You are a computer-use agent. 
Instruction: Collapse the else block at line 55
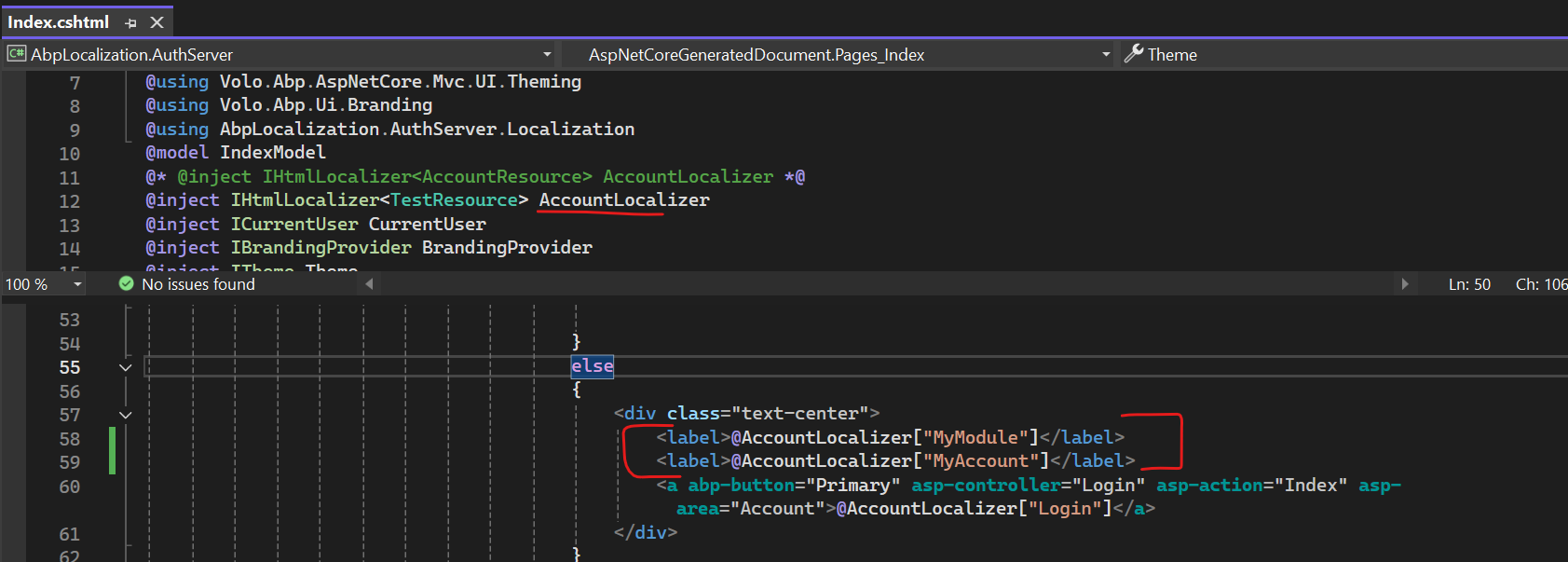pyautogui.click(x=126, y=367)
